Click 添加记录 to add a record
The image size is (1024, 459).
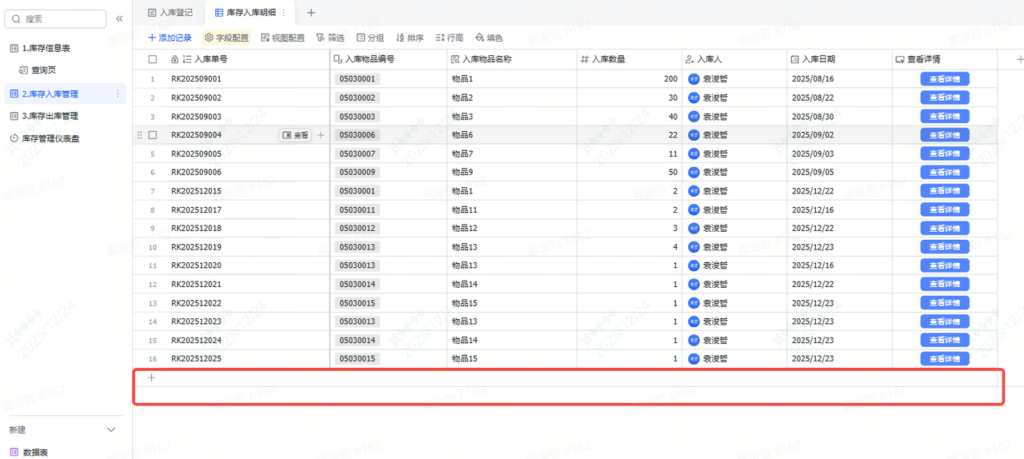[170, 38]
